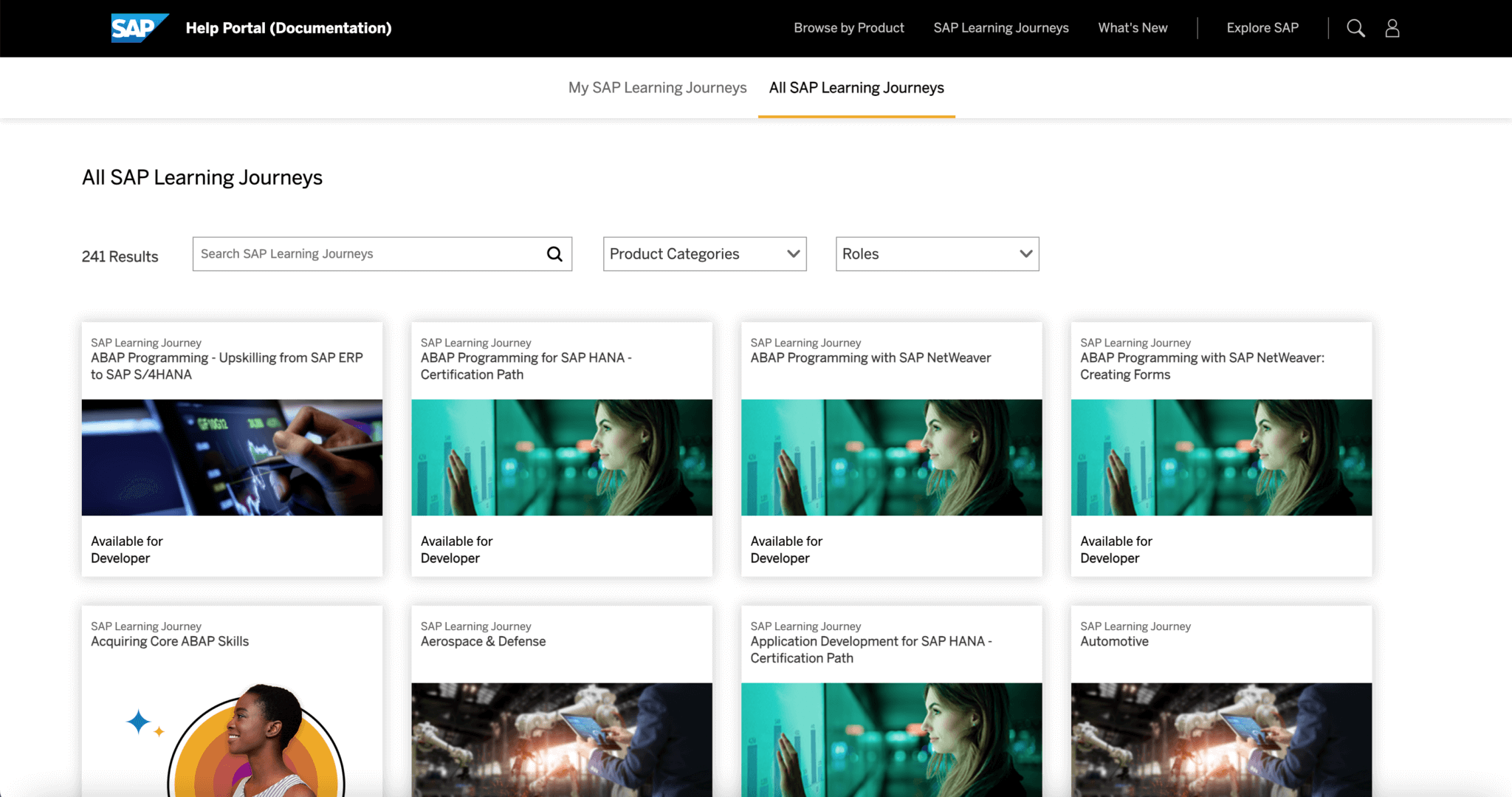Viewport: 1512px width, 797px height.
Task: Click Help Portal (Documentation) title
Action: tap(289, 27)
